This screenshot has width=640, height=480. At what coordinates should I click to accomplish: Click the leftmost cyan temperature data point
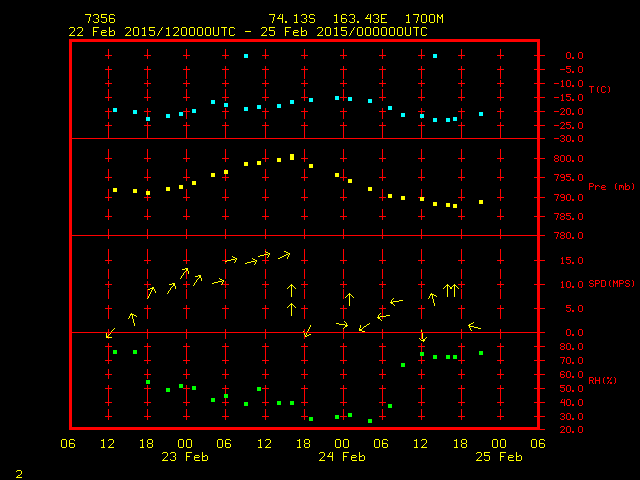tap(115, 110)
